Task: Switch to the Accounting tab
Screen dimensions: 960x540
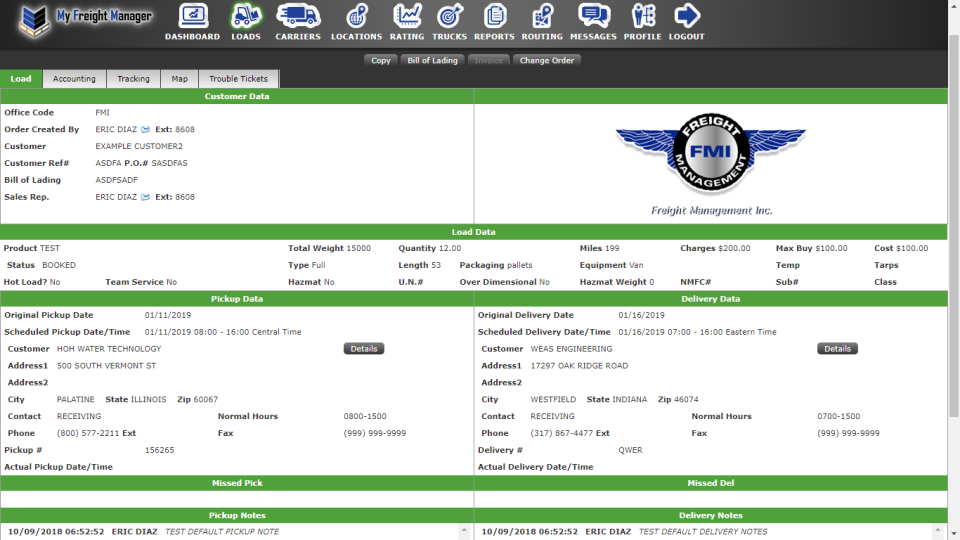Action: click(x=74, y=78)
